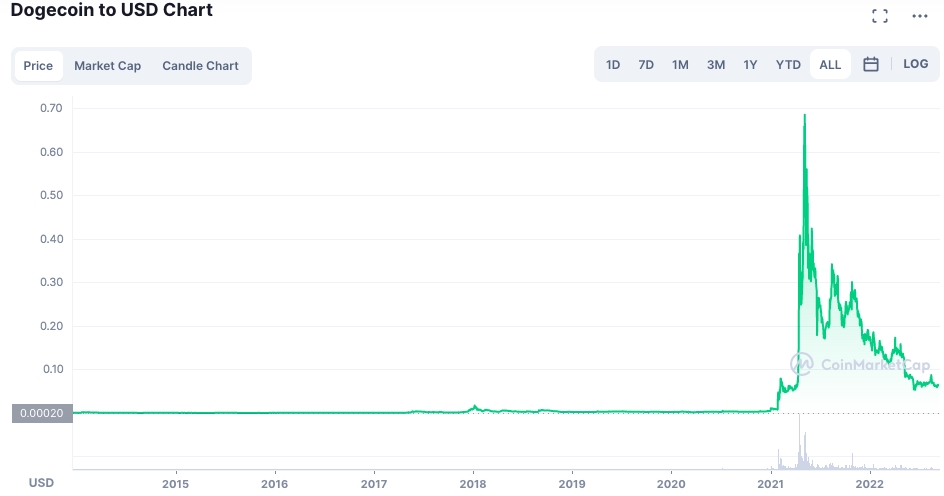Select the 1D time range
Screen dimensions: 944x496
[613, 64]
